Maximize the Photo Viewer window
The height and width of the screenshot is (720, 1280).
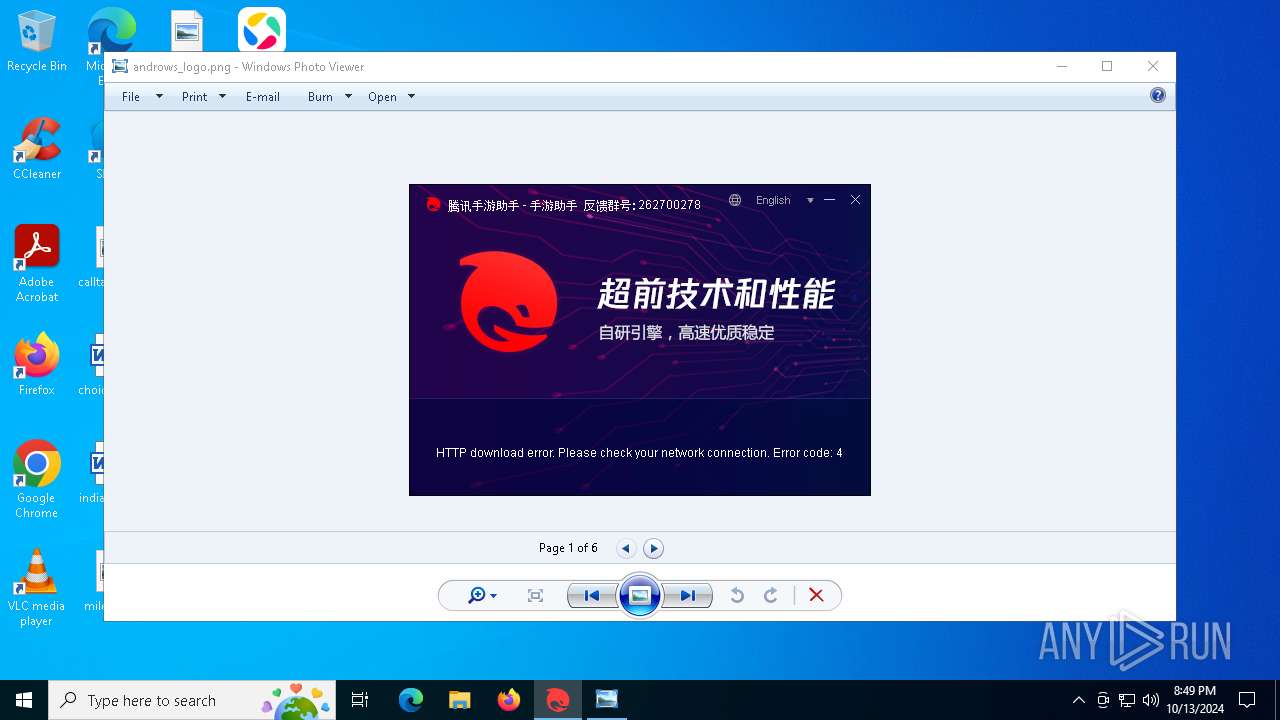[1107, 67]
